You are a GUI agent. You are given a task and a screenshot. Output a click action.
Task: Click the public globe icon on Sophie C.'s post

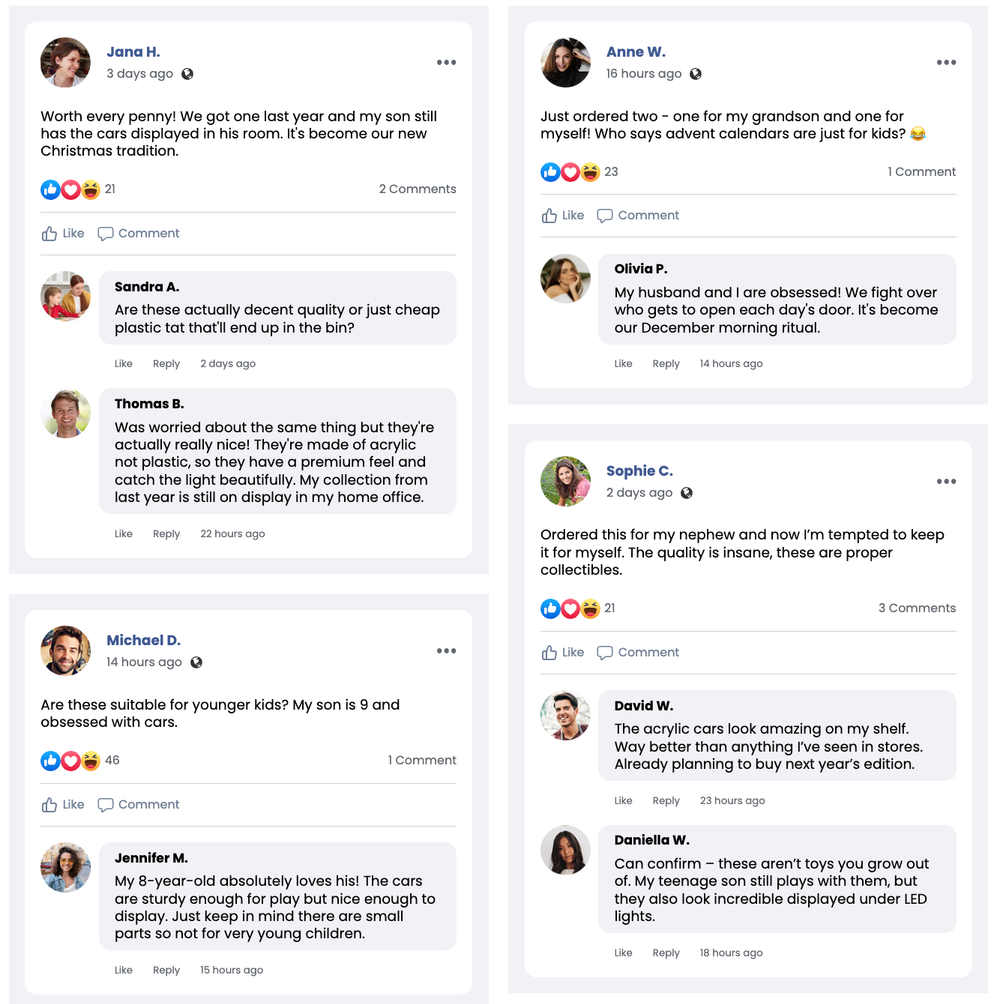pos(686,493)
